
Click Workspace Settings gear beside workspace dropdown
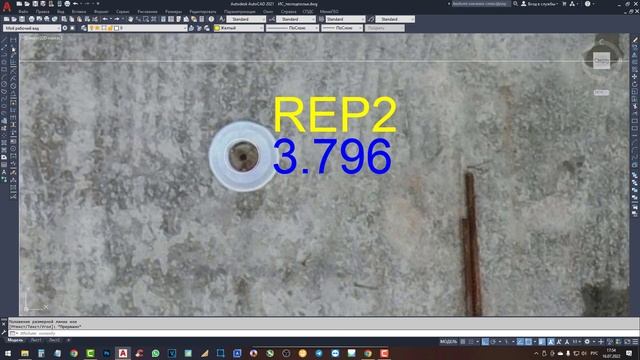pos(64,28)
